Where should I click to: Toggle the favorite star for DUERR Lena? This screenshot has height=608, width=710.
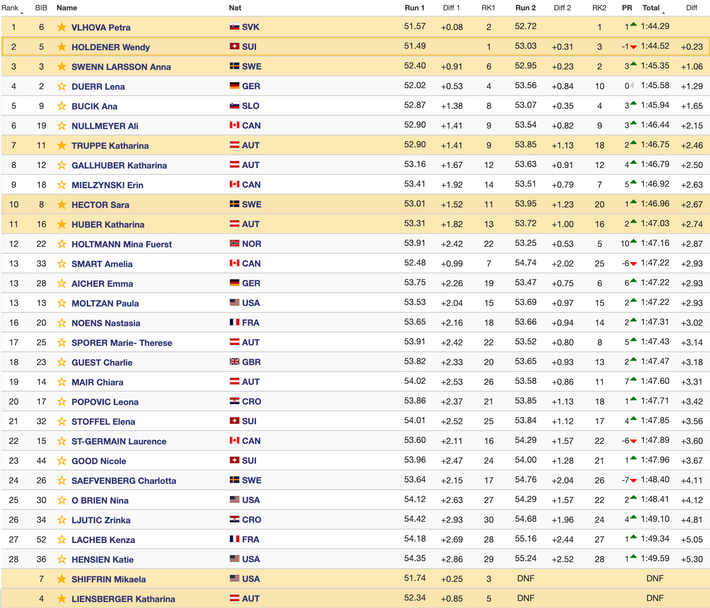coord(62,86)
